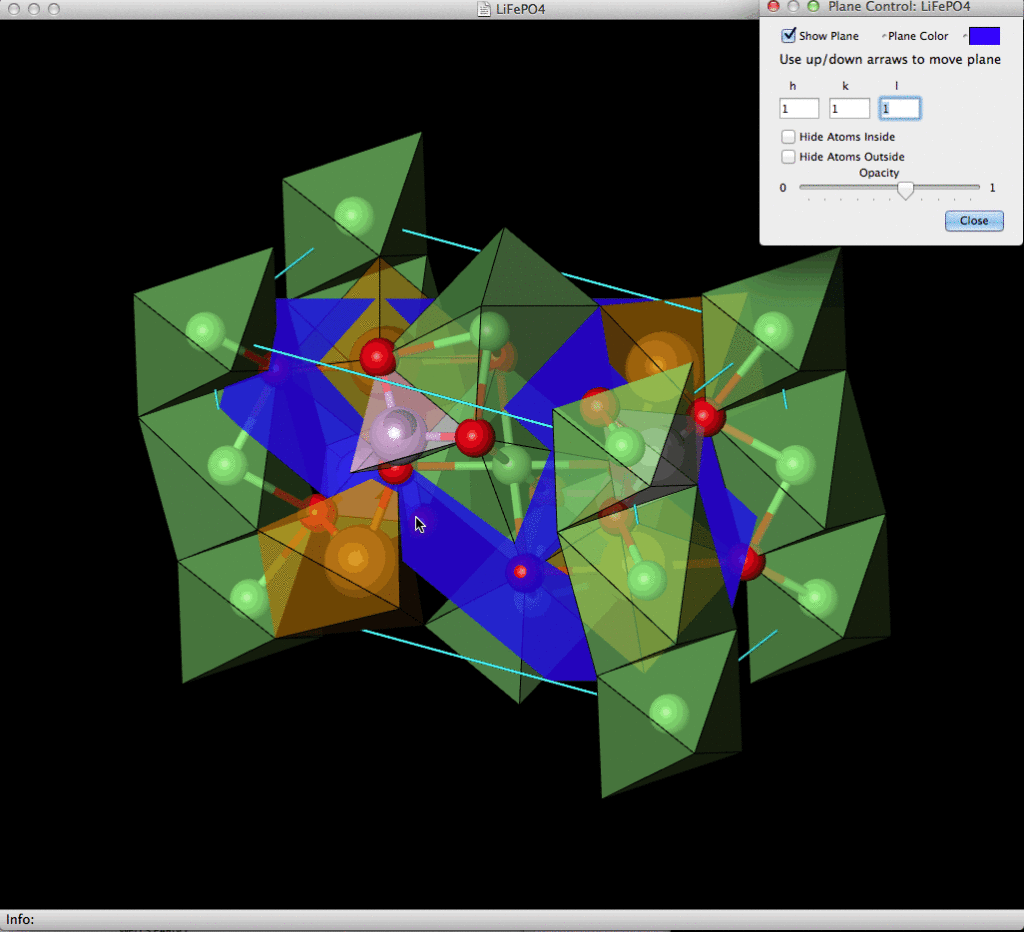Minimize Plane Control using the yellow button
This screenshot has width=1024, height=932.
[x=793, y=7]
